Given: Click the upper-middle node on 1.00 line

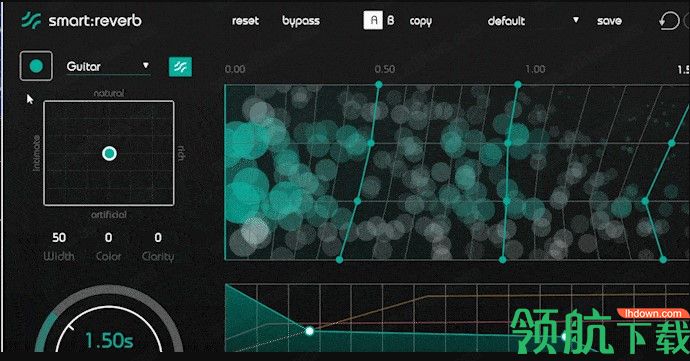Looking at the screenshot, I should pyautogui.click(x=508, y=143).
